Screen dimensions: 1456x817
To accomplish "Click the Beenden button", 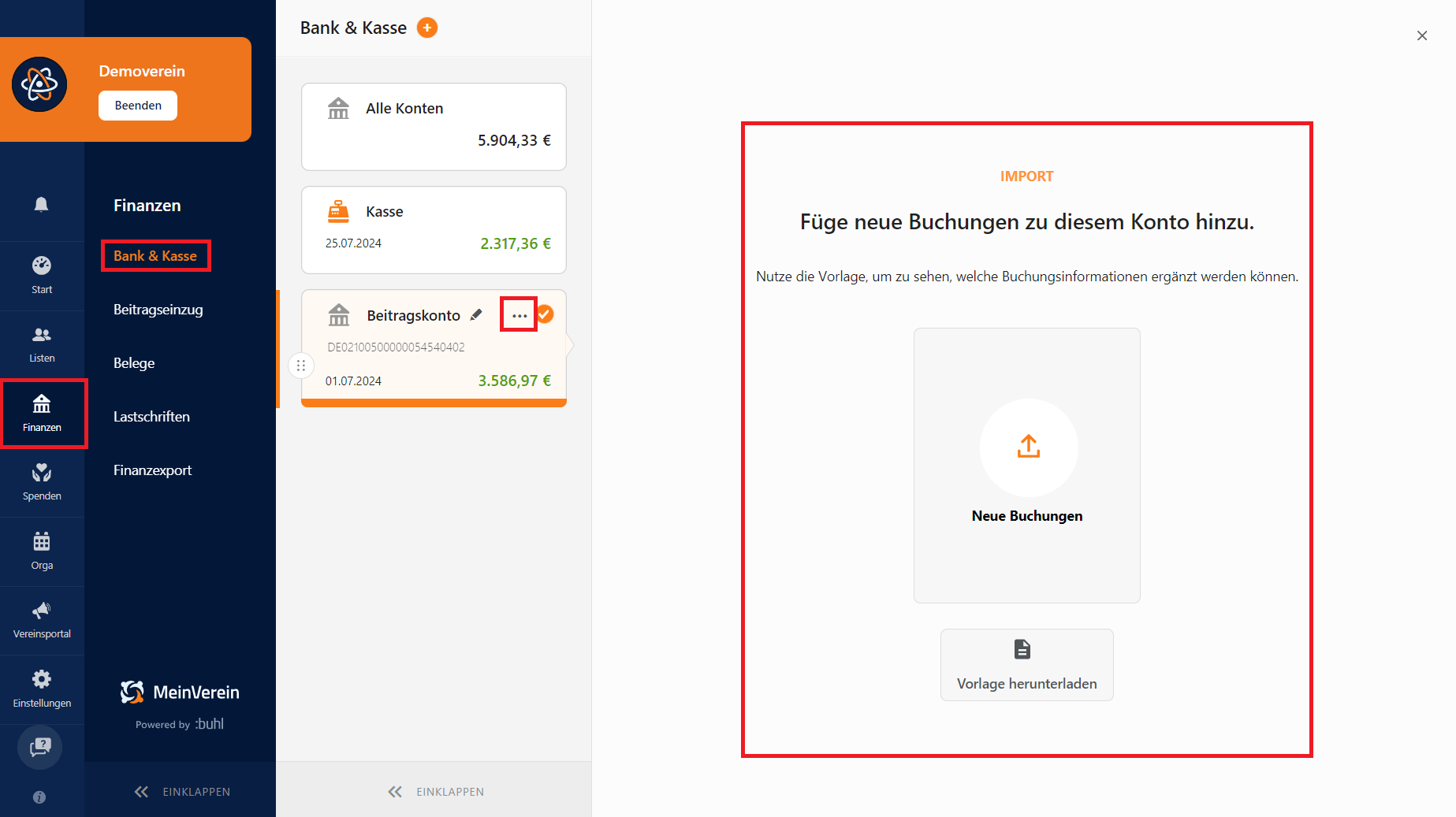I will coord(138,106).
